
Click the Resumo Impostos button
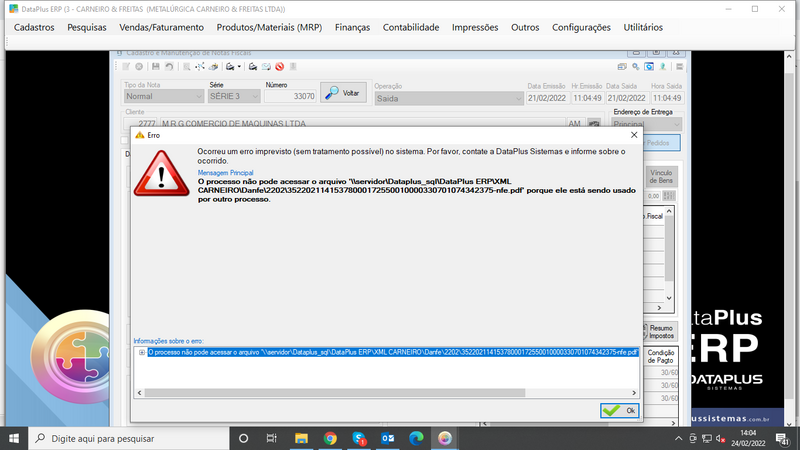click(x=660, y=332)
